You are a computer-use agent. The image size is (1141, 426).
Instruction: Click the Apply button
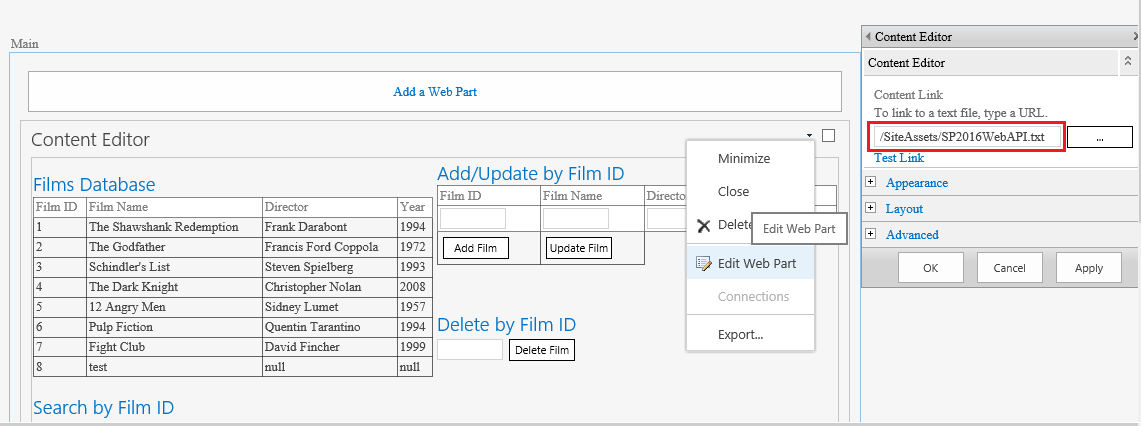pyautogui.click(x=1088, y=268)
